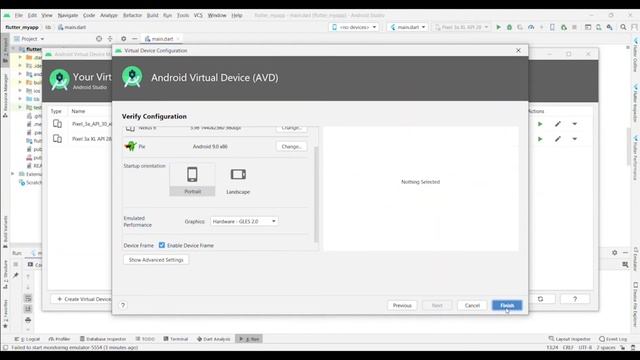Refresh AVD list in the AVD Manager window
Viewport: 640px width, 360px height.
[x=540, y=299]
